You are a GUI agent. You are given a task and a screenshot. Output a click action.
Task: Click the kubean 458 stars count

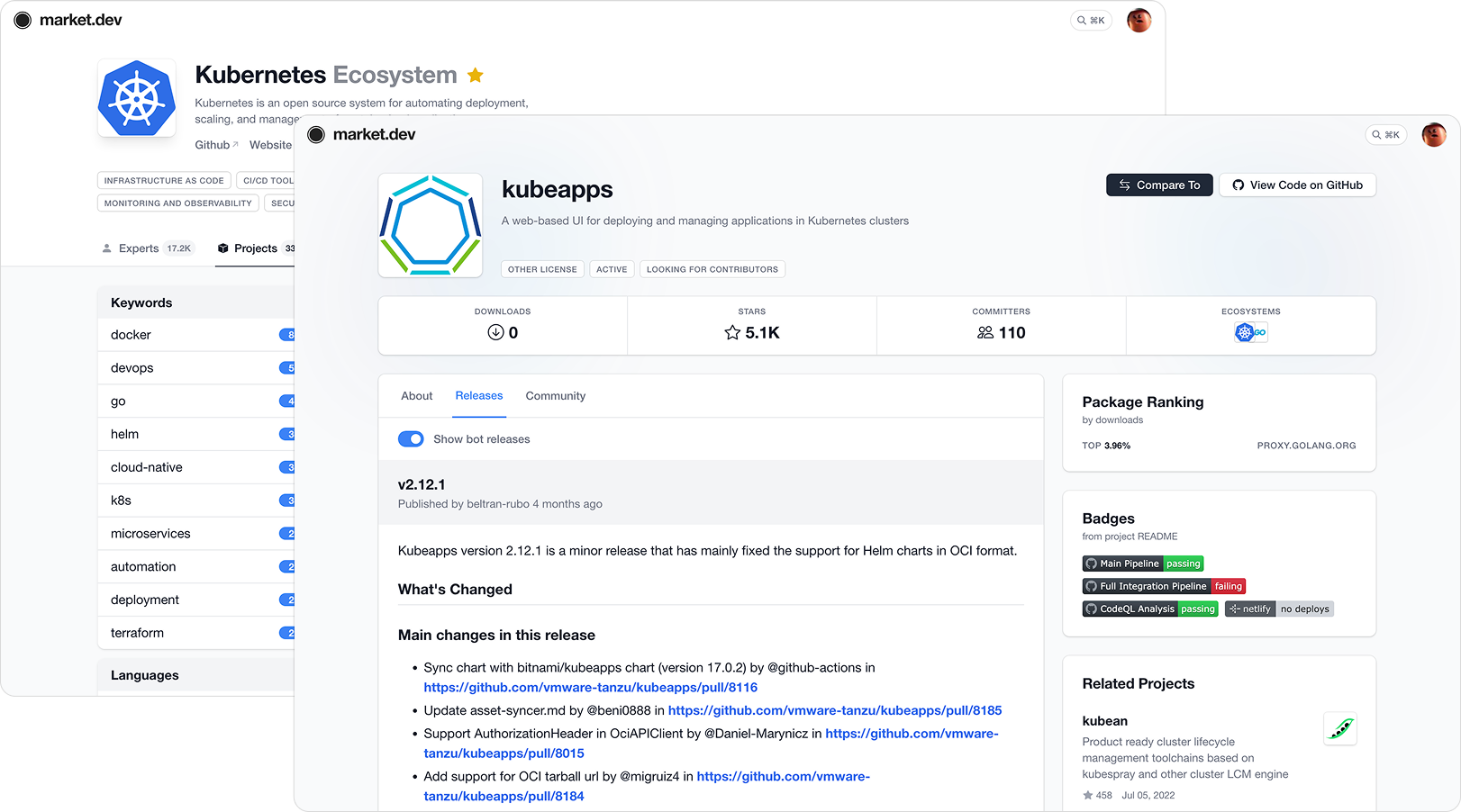[x=1097, y=796]
